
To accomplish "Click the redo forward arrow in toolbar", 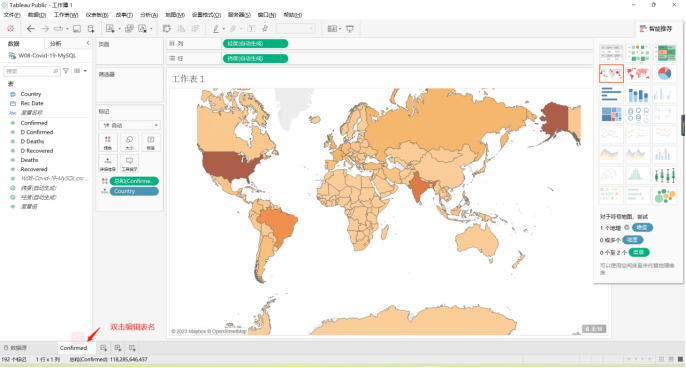I will click(x=45, y=28).
